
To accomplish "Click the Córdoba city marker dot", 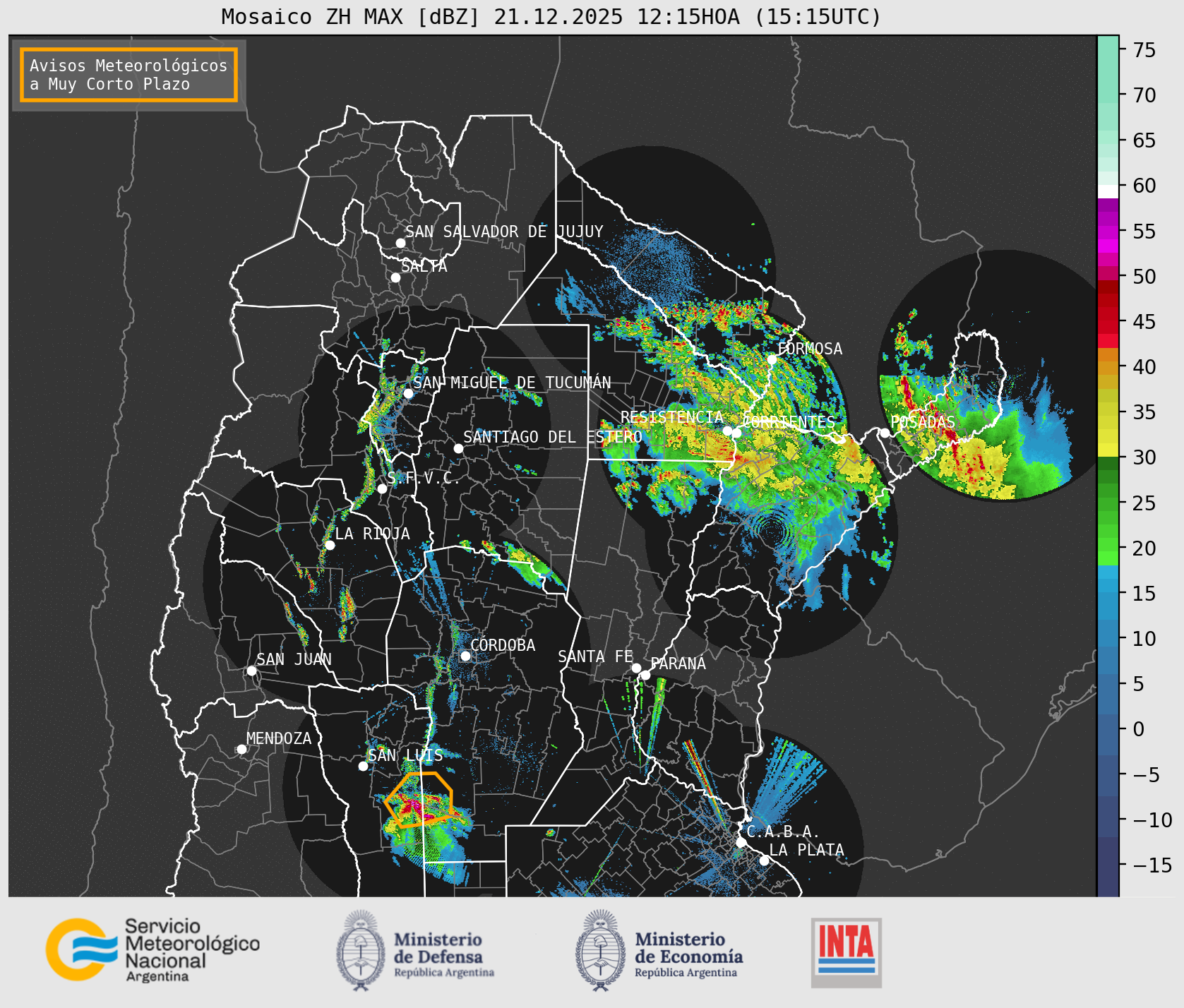I will click(x=465, y=656).
